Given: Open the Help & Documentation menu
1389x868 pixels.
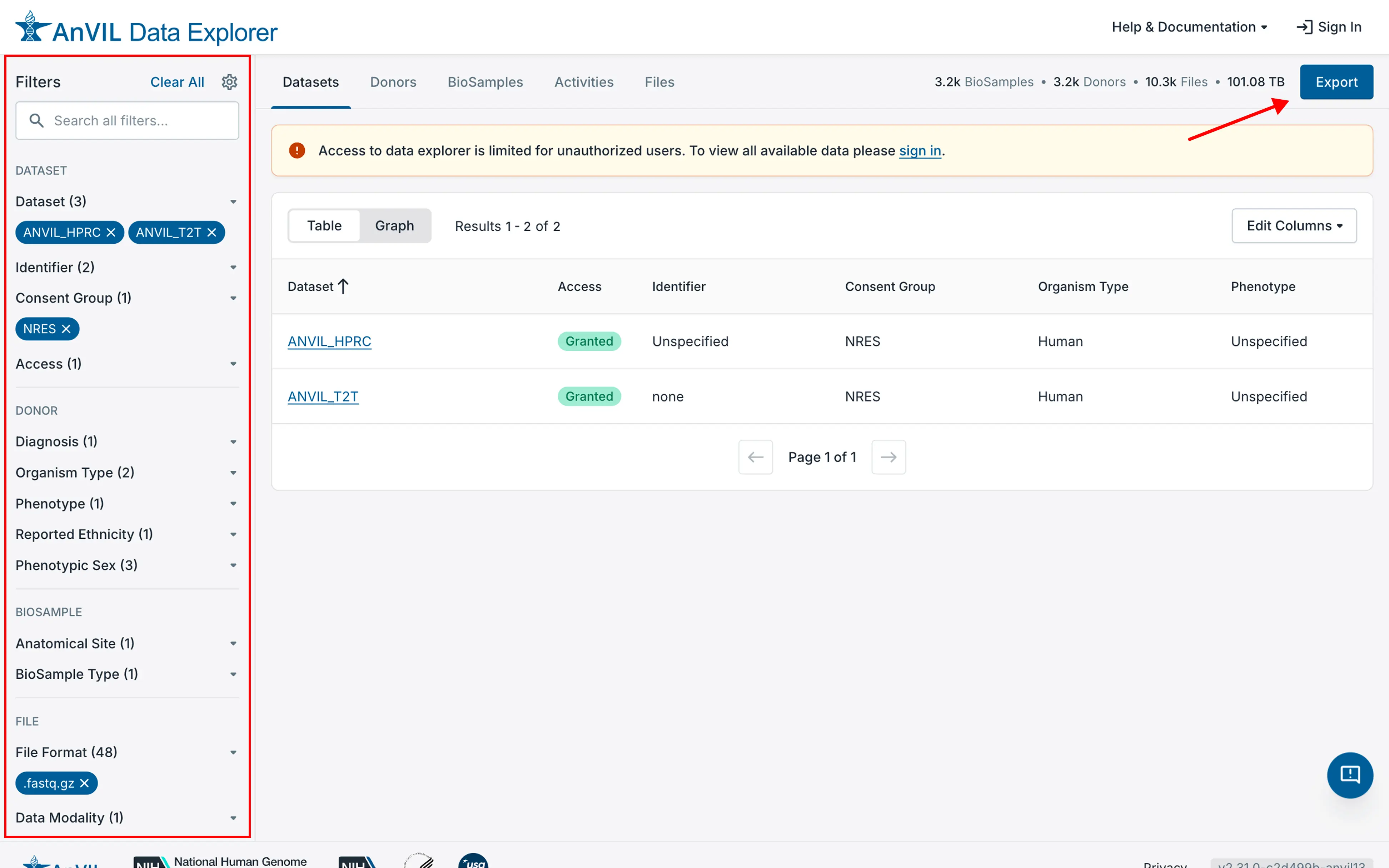Looking at the screenshot, I should pyautogui.click(x=1189, y=26).
